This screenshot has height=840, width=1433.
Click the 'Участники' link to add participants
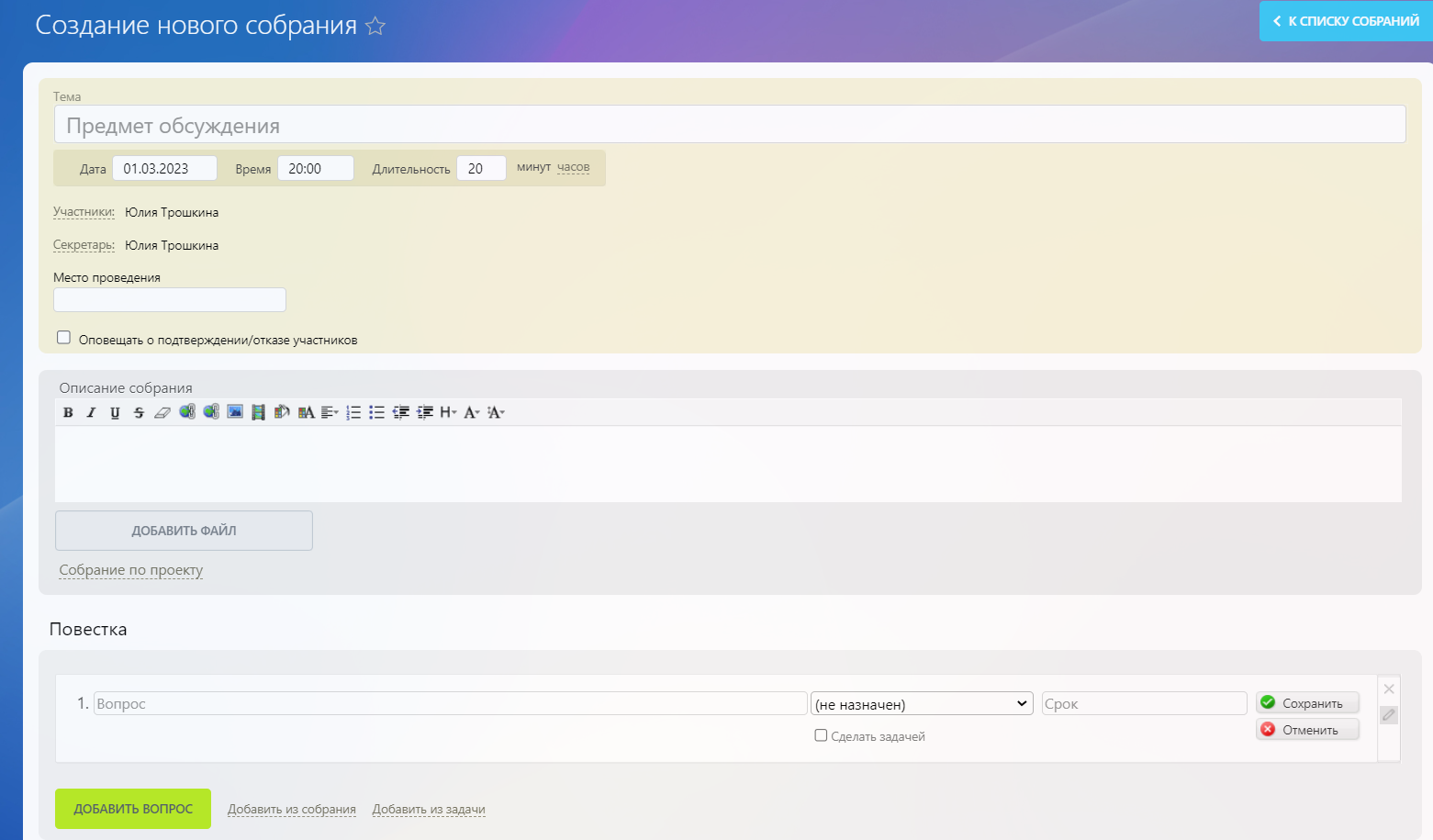[84, 212]
